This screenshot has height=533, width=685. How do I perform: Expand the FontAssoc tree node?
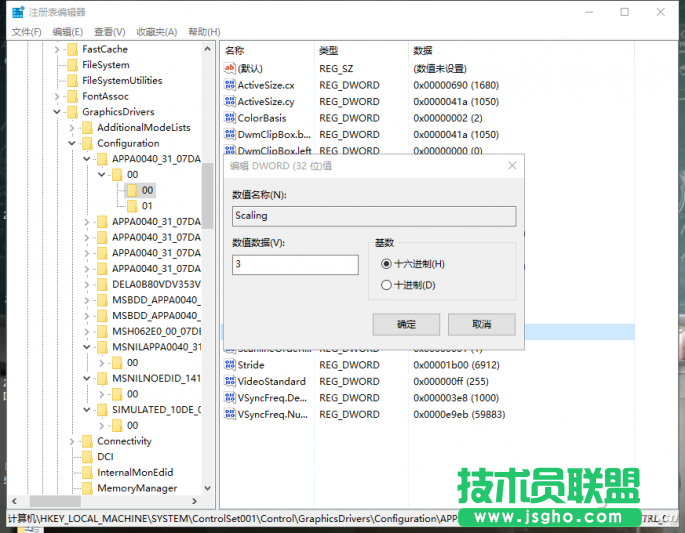tap(56, 97)
